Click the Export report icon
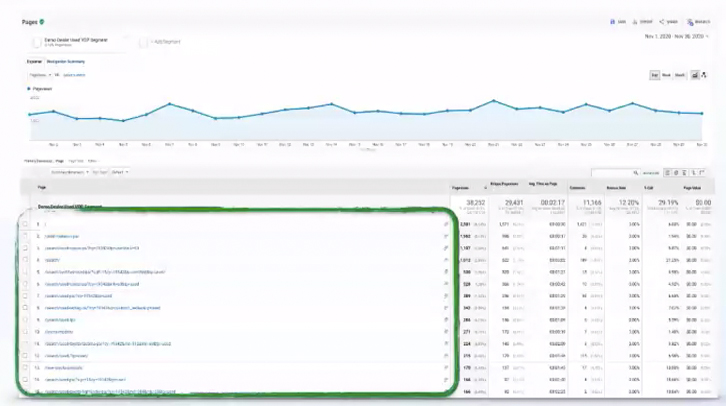 pos(635,22)
